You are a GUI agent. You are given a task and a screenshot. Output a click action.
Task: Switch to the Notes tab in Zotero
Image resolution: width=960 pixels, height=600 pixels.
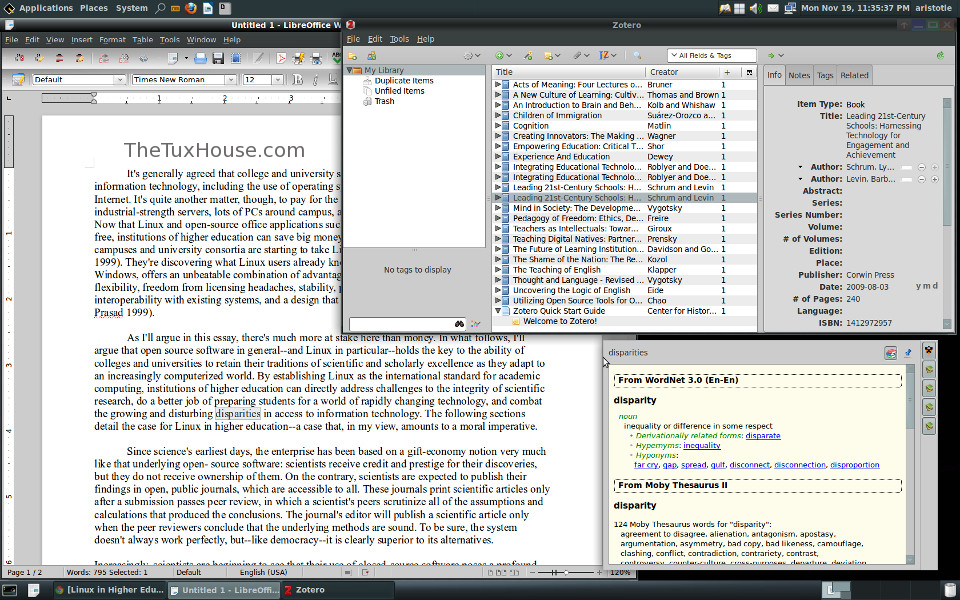click(x=799, y=75)
